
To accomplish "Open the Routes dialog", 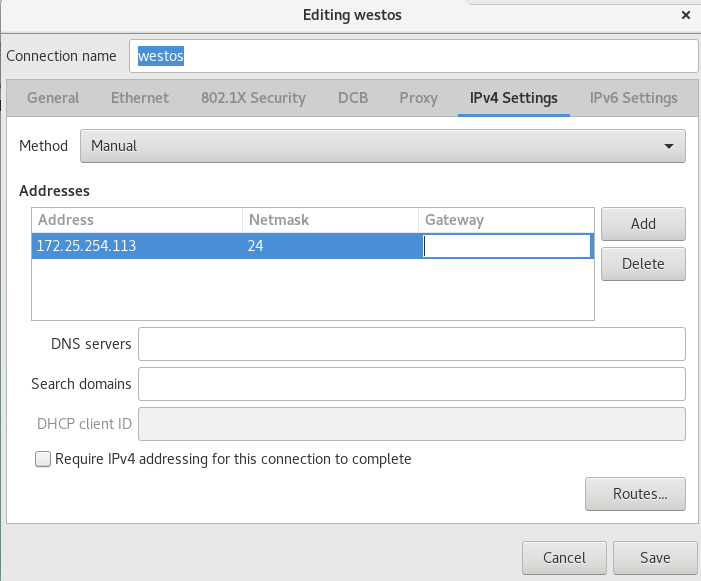I will coord(635,493).
